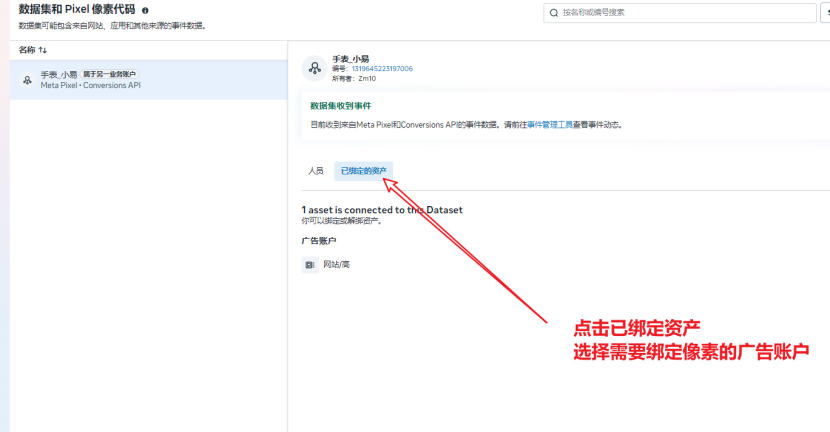Click the 手表_小易 title in details panel
830x432 pixels.
(x=350, y=59)
